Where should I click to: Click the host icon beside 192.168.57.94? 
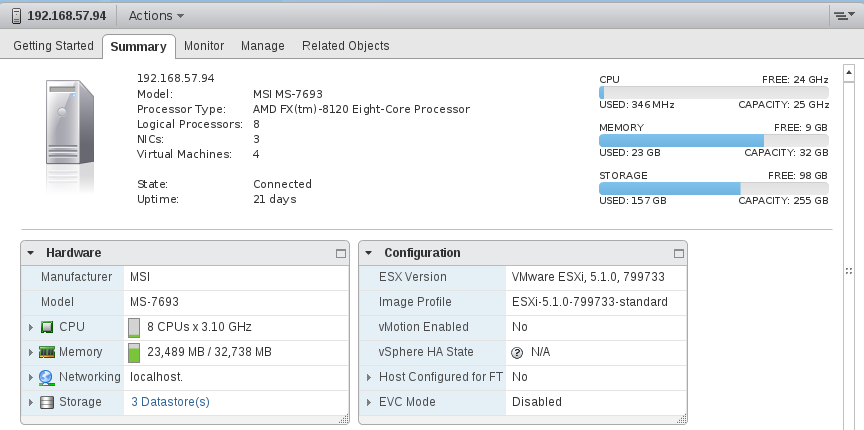[x=17, y=15]
